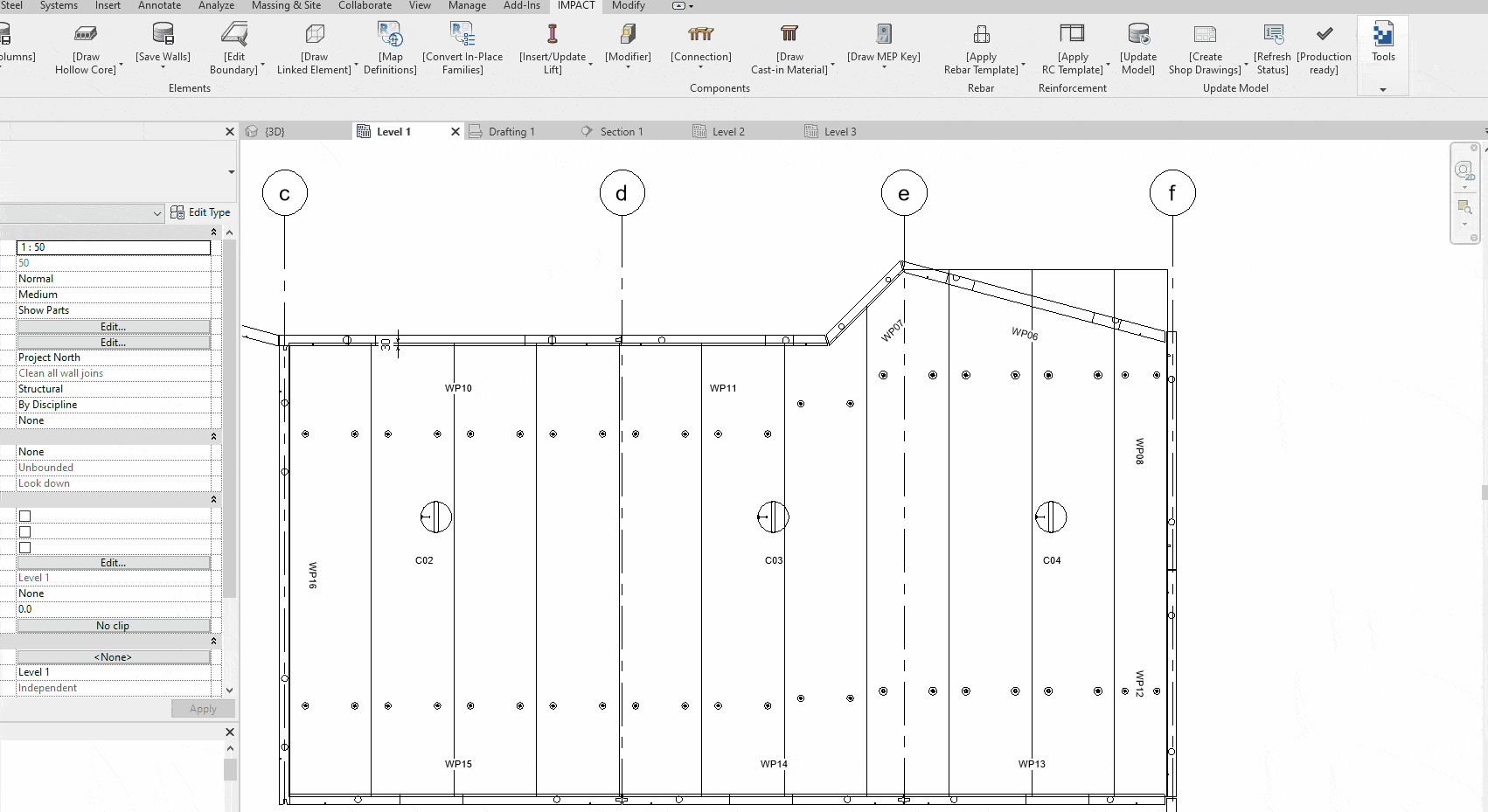Click the Production ready checkmark icon
This screenshot has height=812, width=1488.
tap(1324, 34)
